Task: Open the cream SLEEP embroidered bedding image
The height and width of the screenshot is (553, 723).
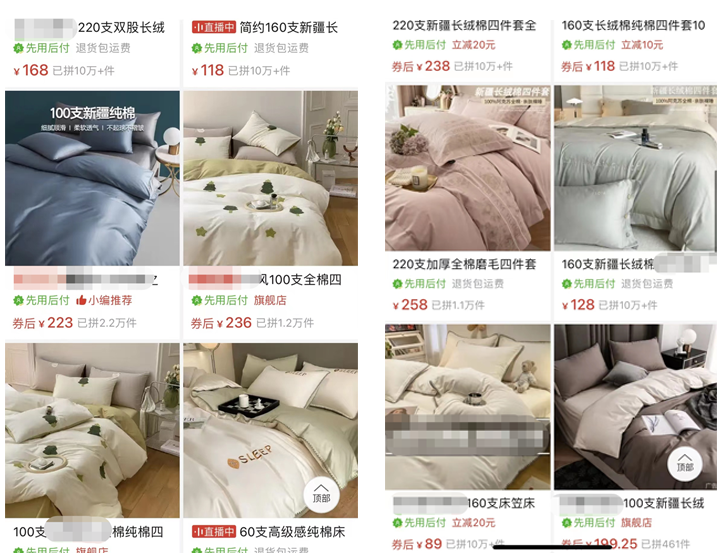Action: [x=271, y=430]
